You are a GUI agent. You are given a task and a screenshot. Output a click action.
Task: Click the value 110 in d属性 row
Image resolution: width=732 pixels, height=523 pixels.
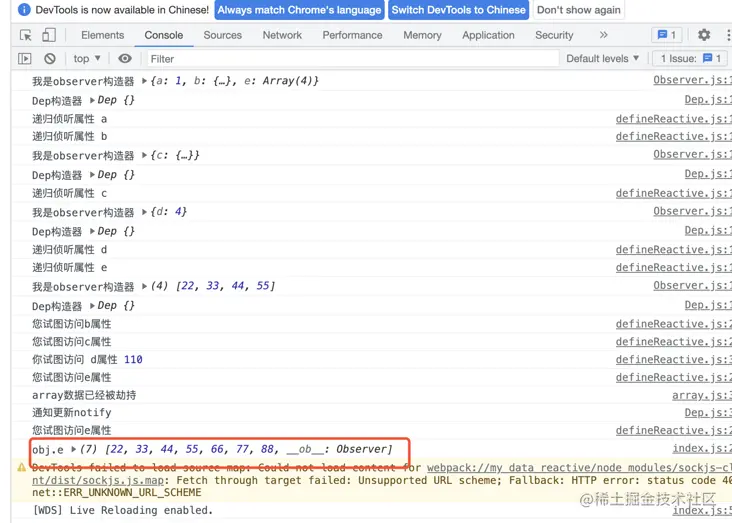(133, 360)
